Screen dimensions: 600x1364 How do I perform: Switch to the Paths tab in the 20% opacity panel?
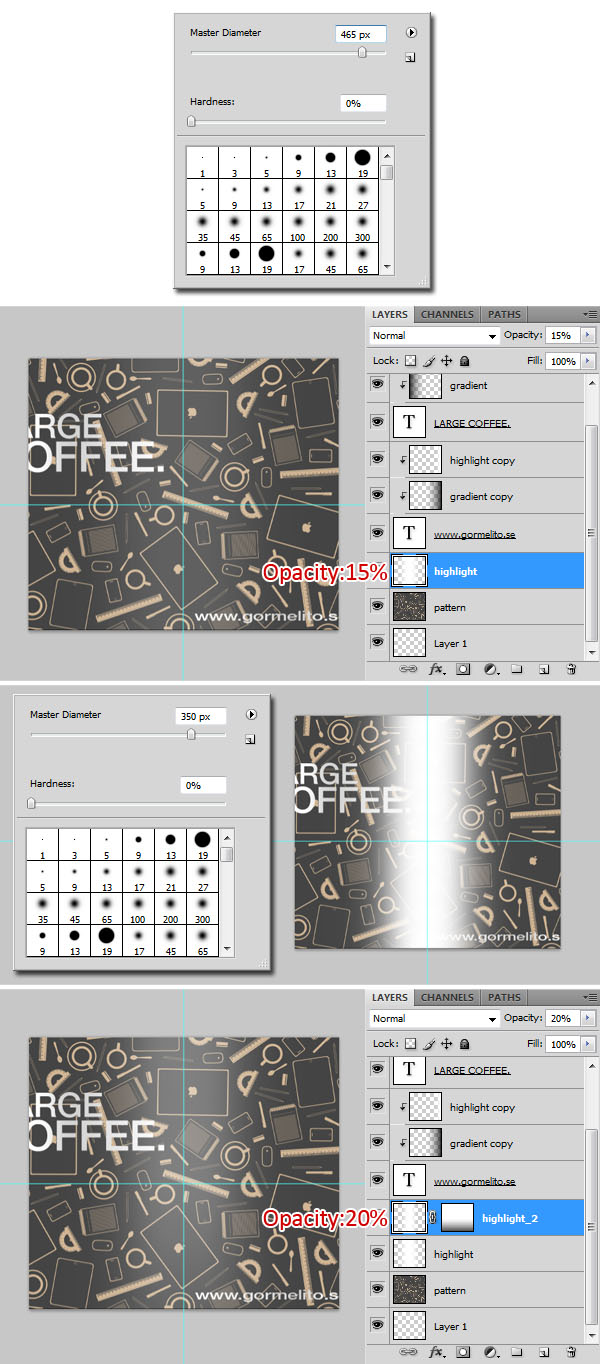coord(504,997)
